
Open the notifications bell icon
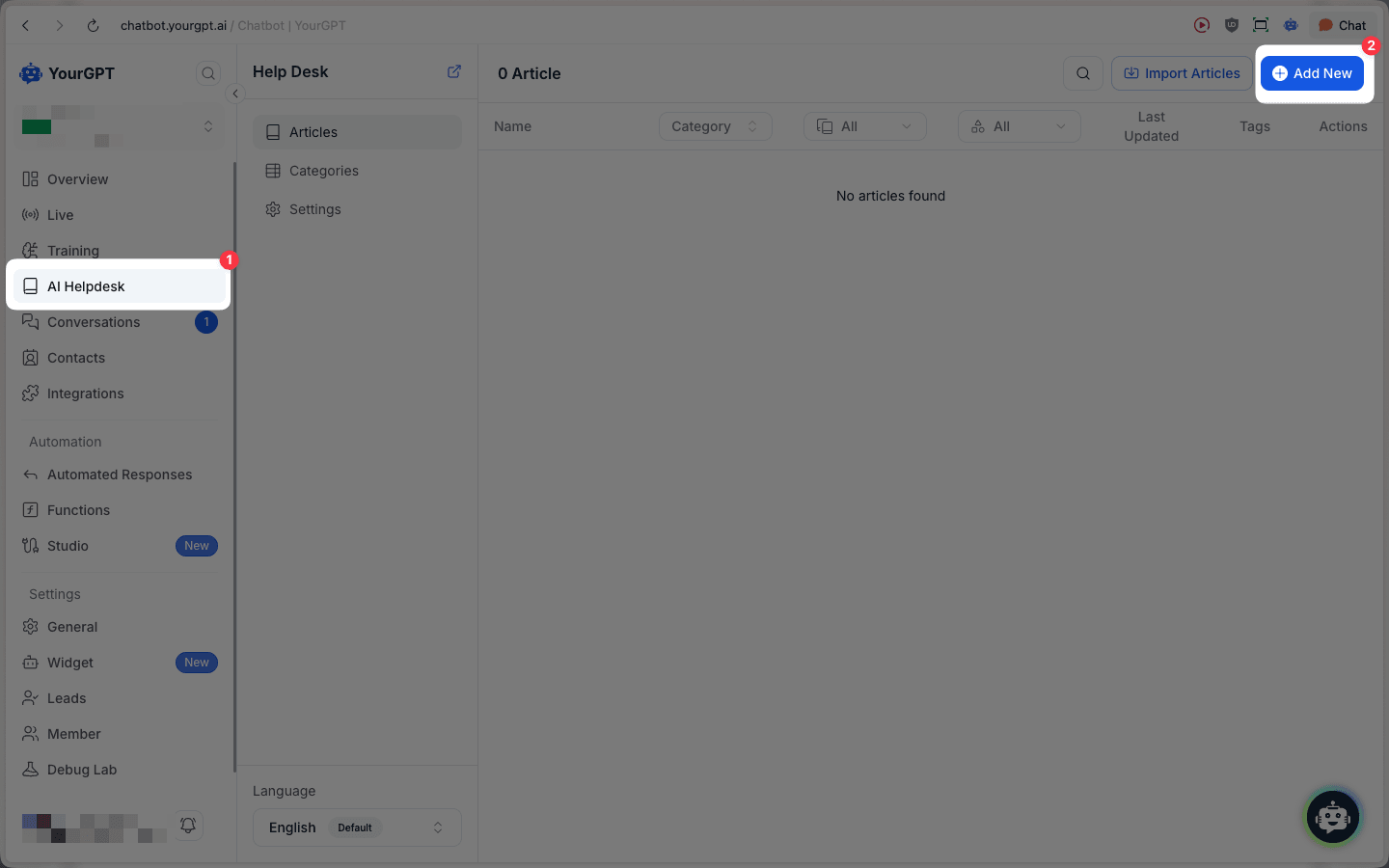click(x=188, y=825)
